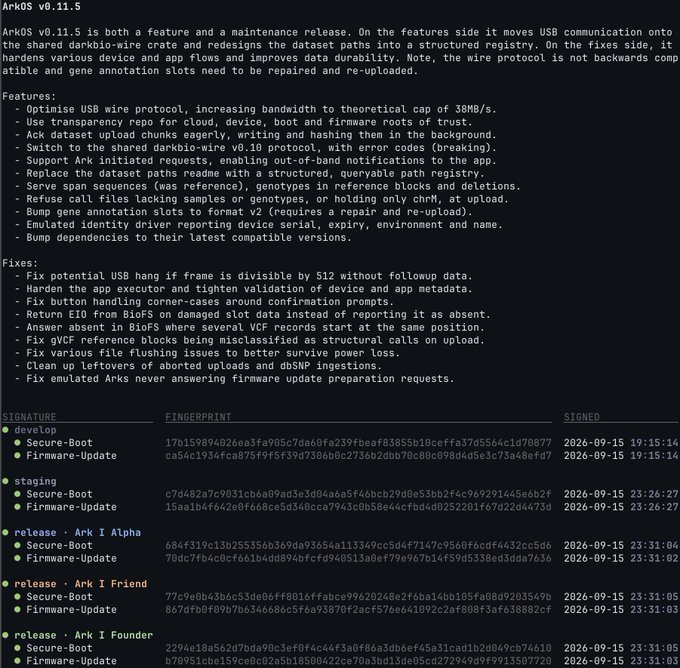Image resolution: width=680 pixels, height=668 pixels.
Task: Click the Secure-Boot status dot under develop
Action: point(17,443)
